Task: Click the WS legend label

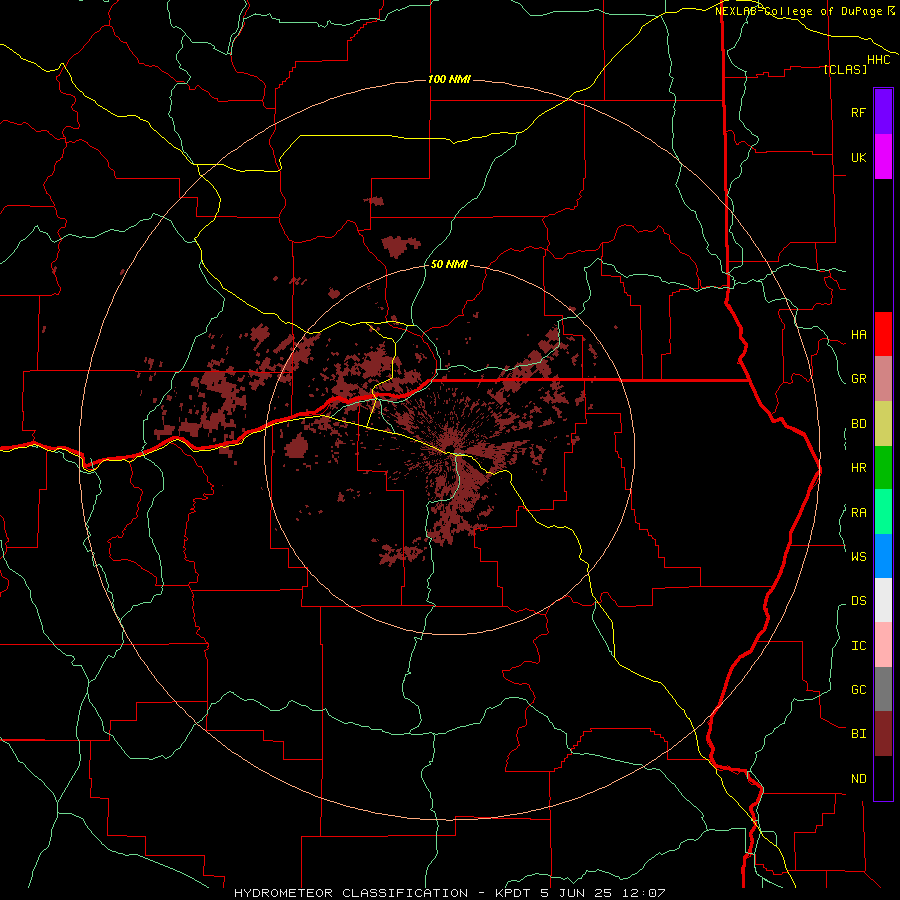Action: coord(858,556)
